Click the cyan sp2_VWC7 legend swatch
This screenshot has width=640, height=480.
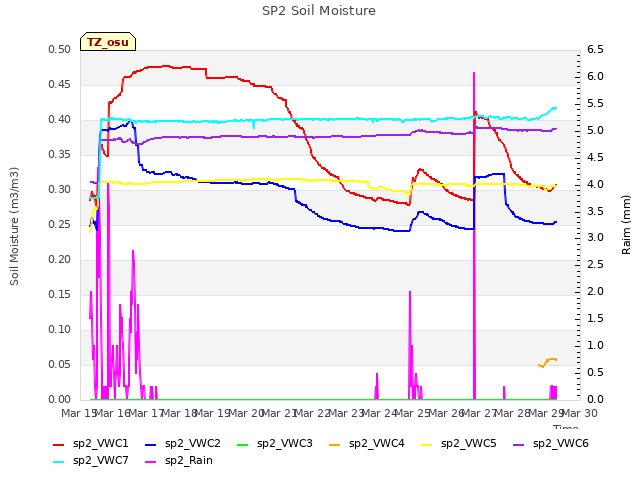coord(59,462)
